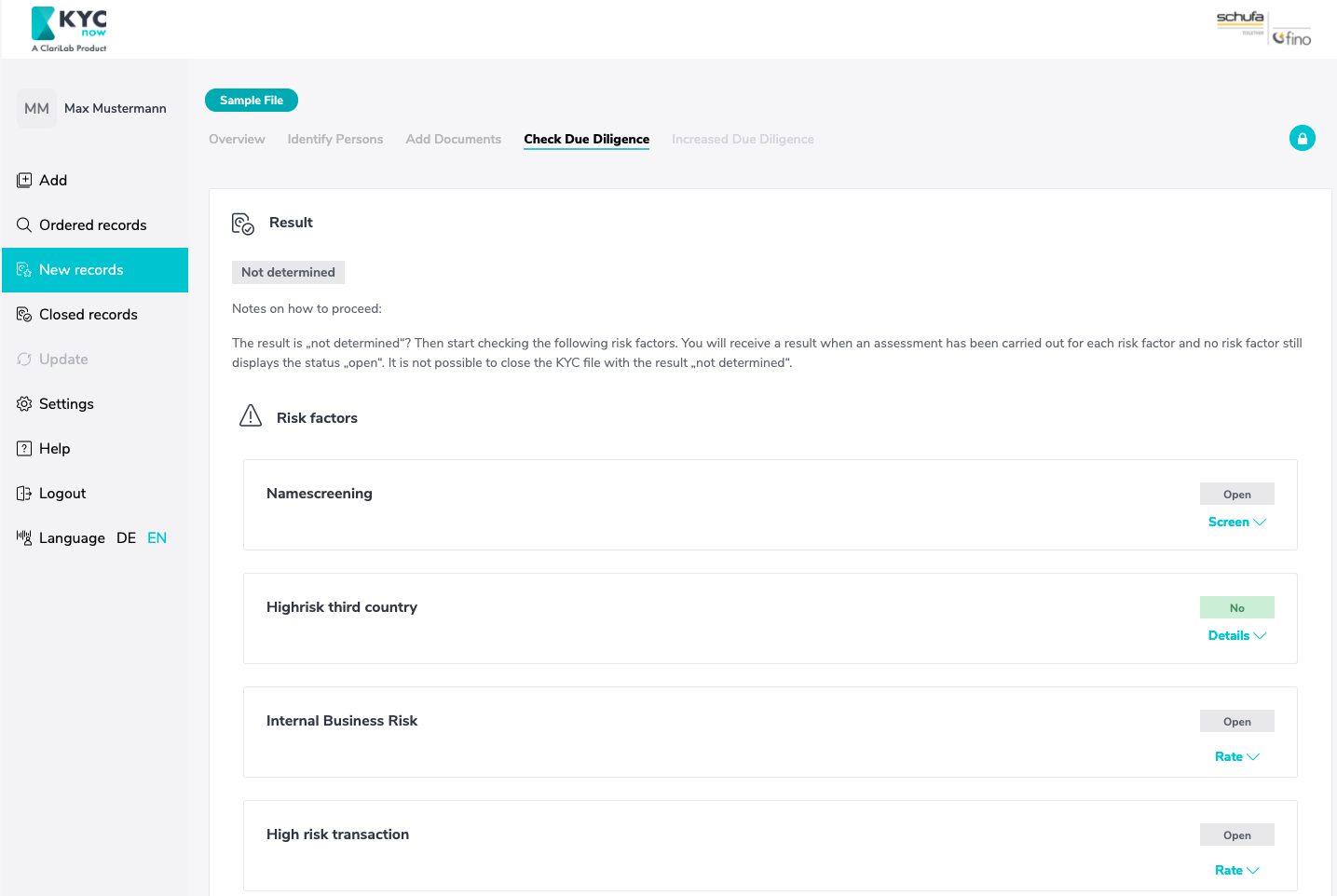
Task: Click the Not determined result badge
Action: 288,272
